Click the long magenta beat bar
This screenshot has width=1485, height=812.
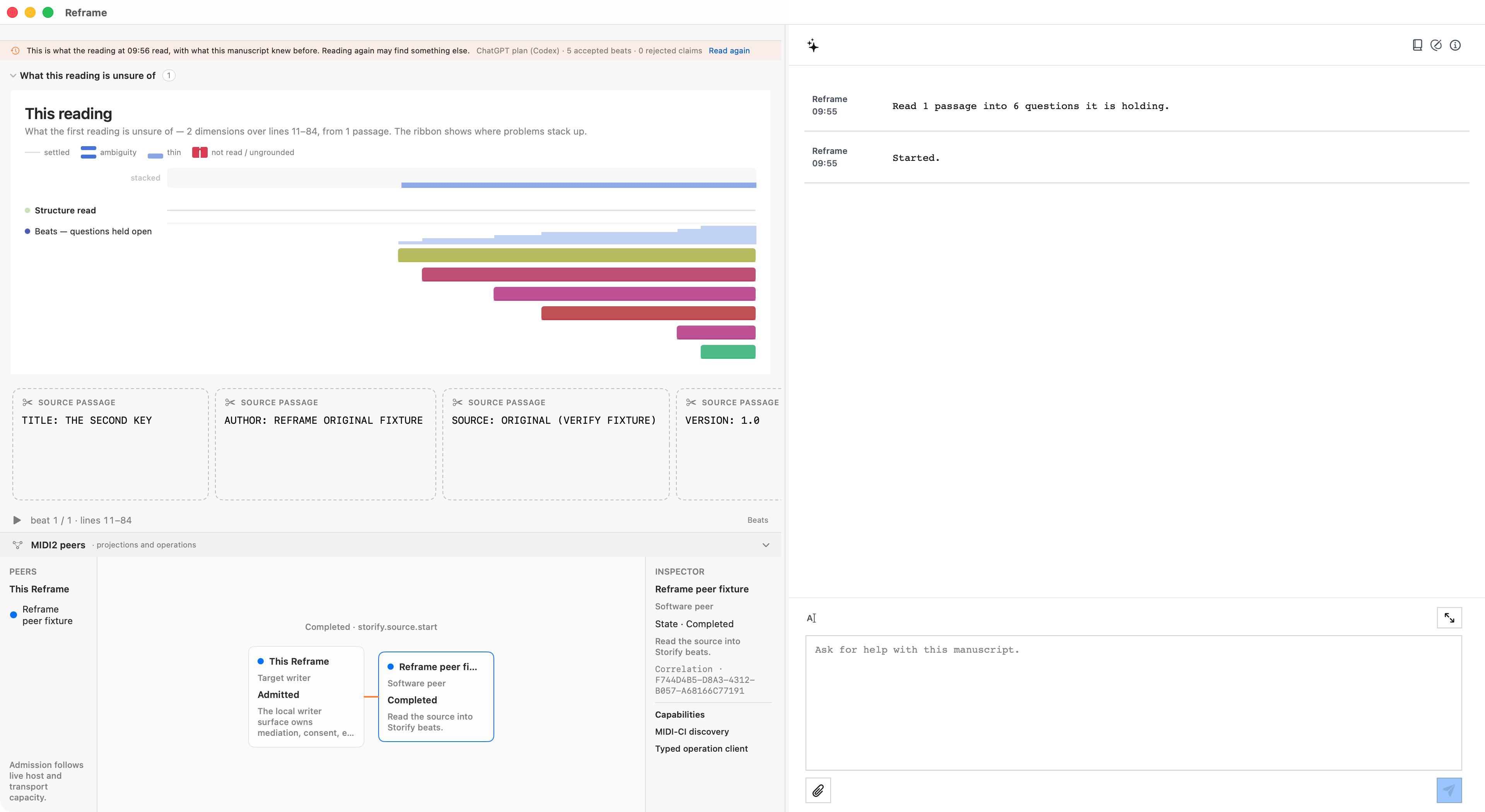click(x=624, y=294)
